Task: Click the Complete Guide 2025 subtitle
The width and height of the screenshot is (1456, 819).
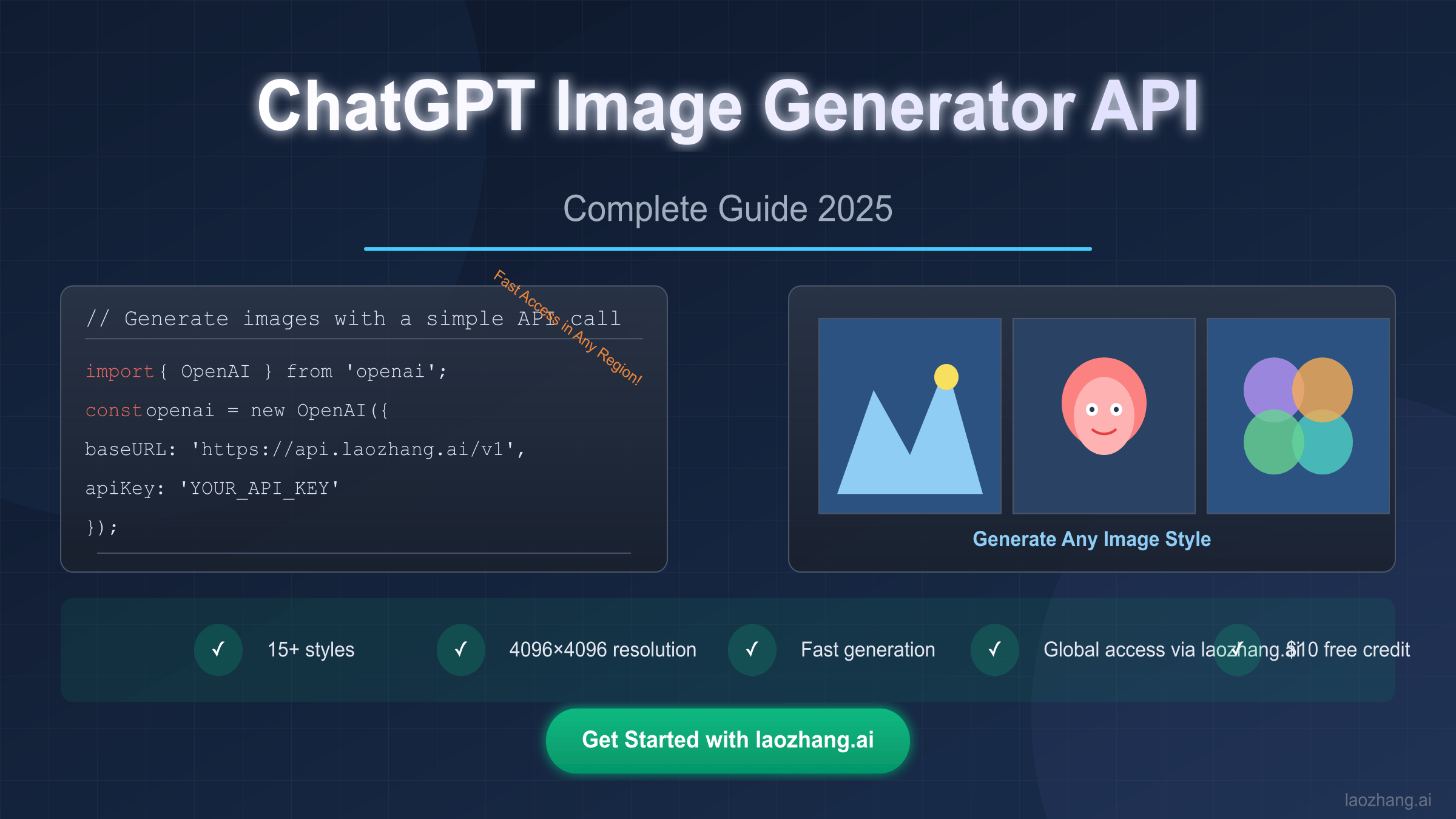Action: [728, 208]
